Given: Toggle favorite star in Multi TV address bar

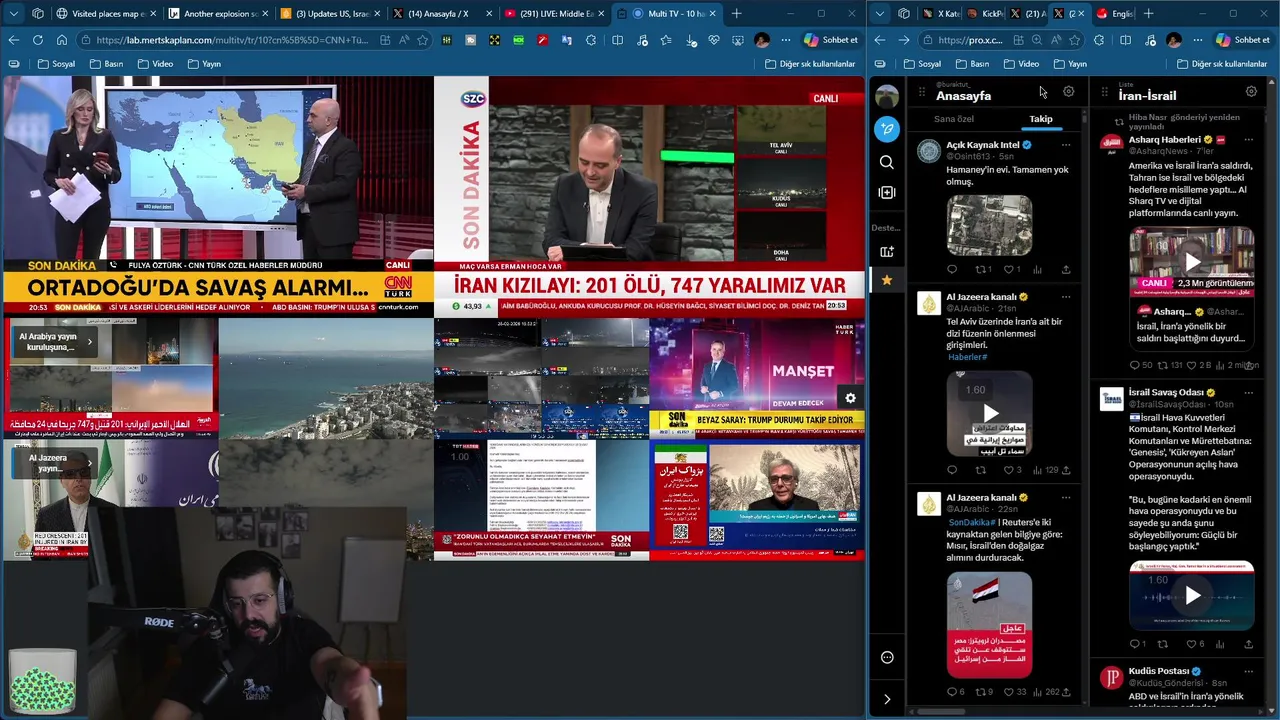Looking at the screenshot, I should (423, 40).
